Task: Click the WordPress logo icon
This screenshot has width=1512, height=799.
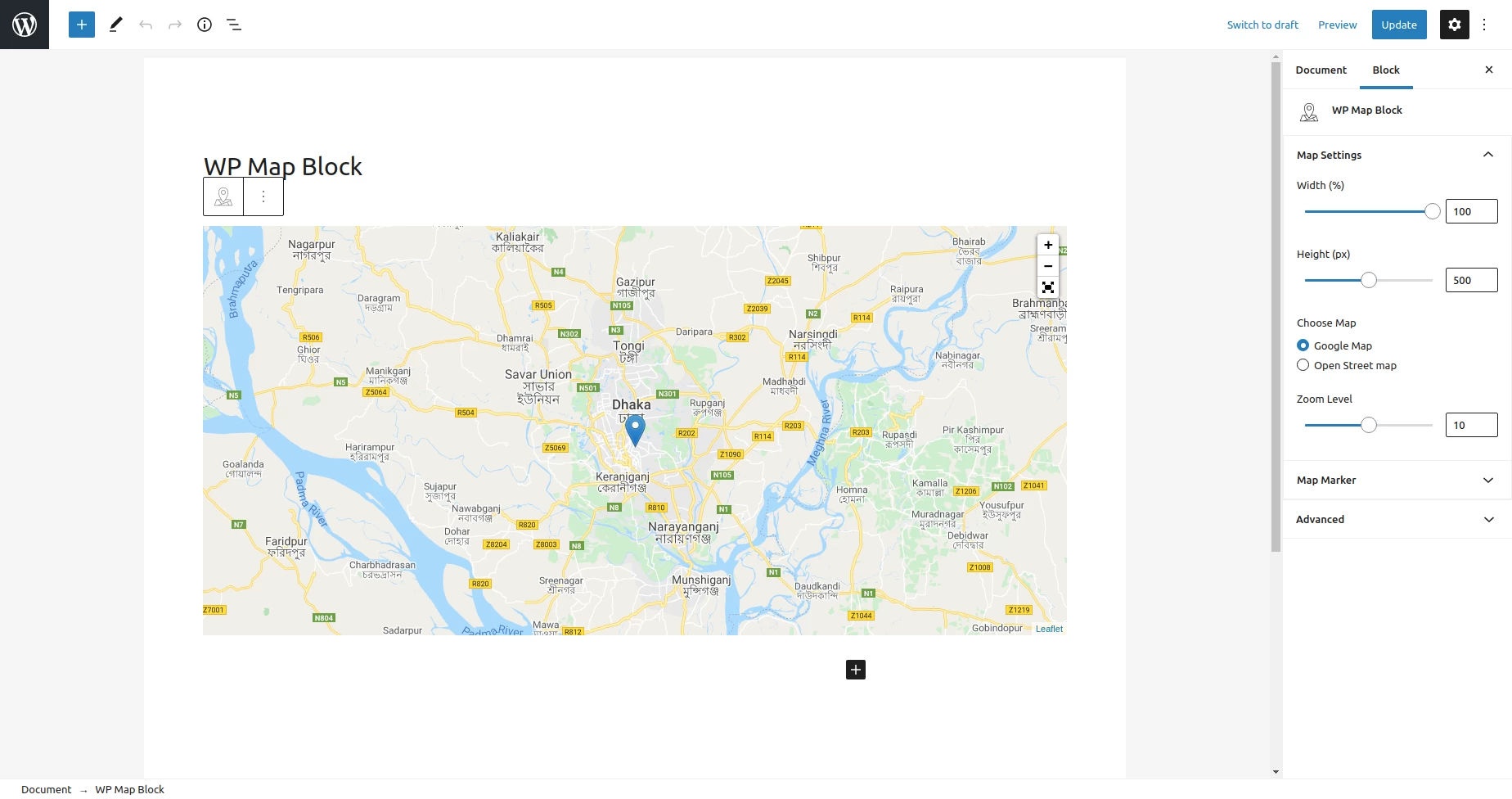Action: 25,25
